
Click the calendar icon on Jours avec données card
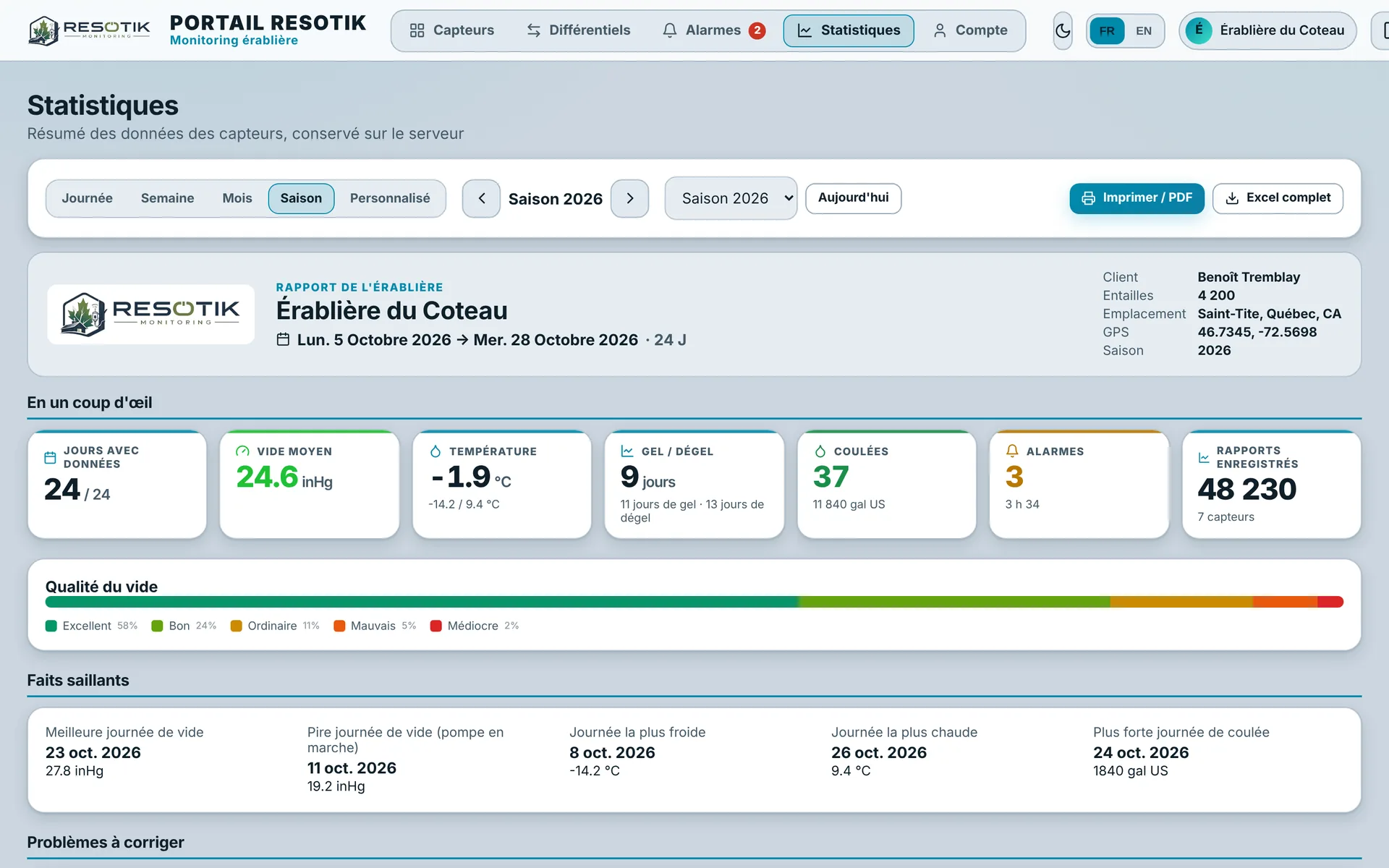coord(50,457)
